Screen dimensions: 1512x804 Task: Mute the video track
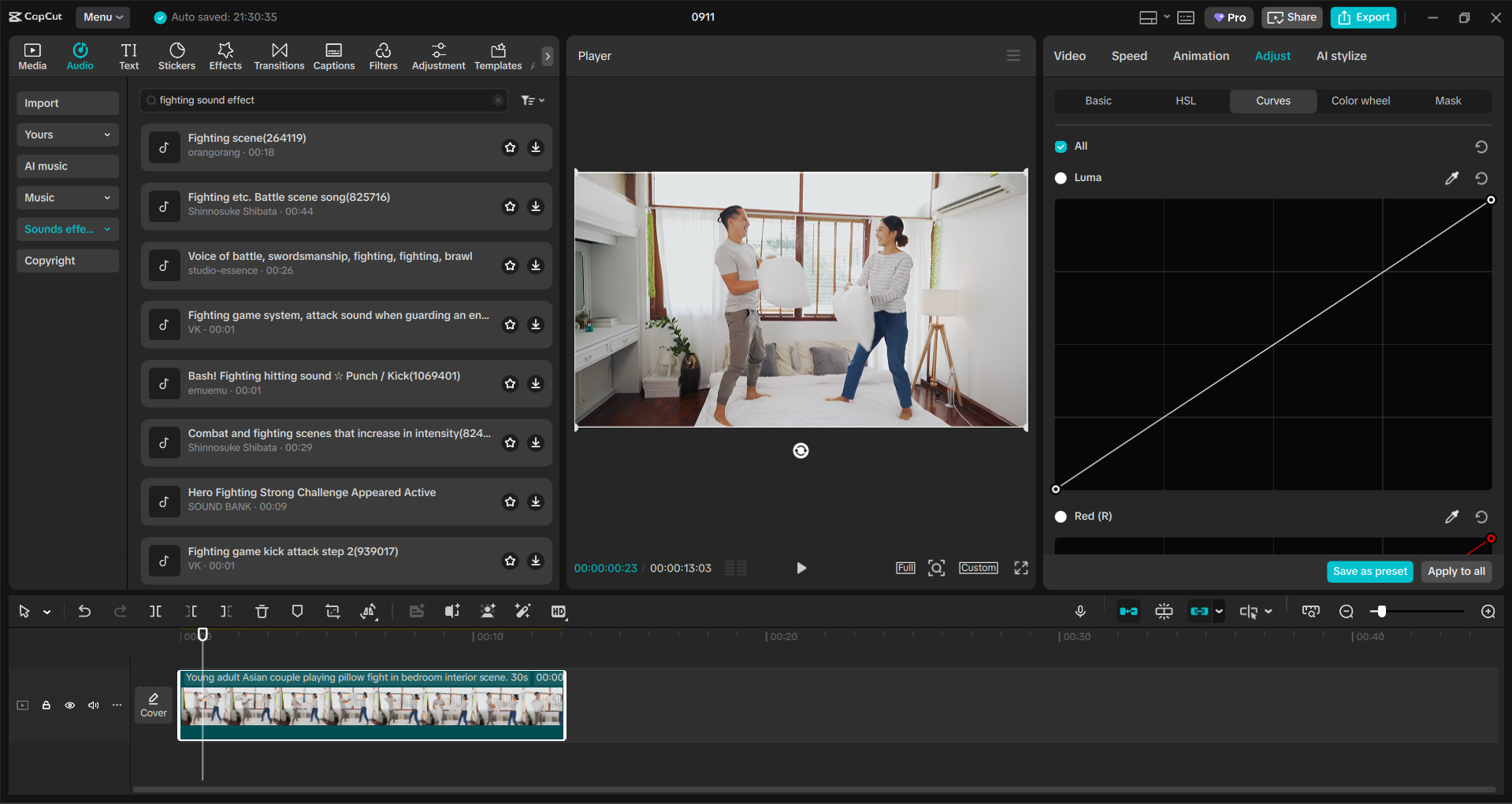coord(93,706)
